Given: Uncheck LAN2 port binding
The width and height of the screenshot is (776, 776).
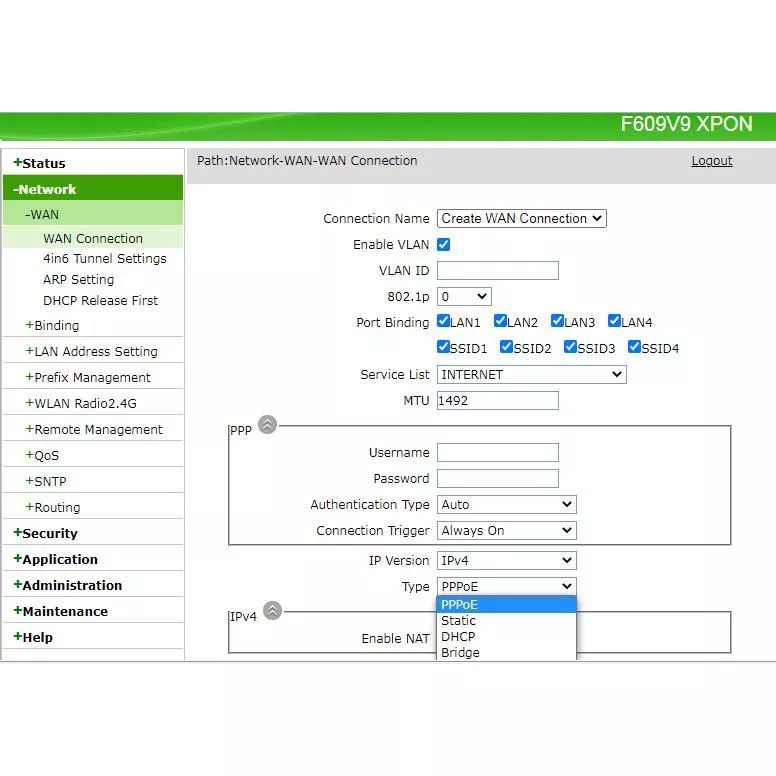Looking at the screenshot, I should tap(500, 321).
